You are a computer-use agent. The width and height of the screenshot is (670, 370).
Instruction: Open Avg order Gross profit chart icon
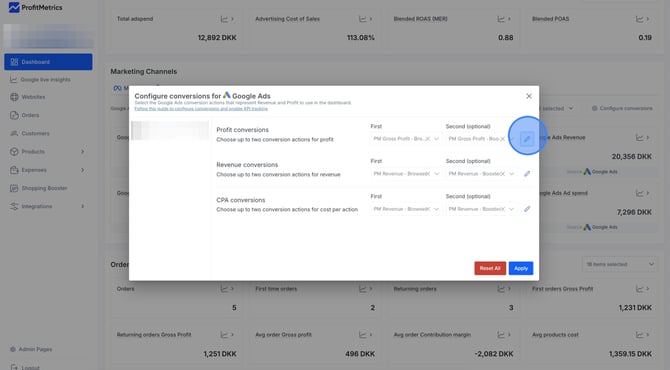click(362, 335)
